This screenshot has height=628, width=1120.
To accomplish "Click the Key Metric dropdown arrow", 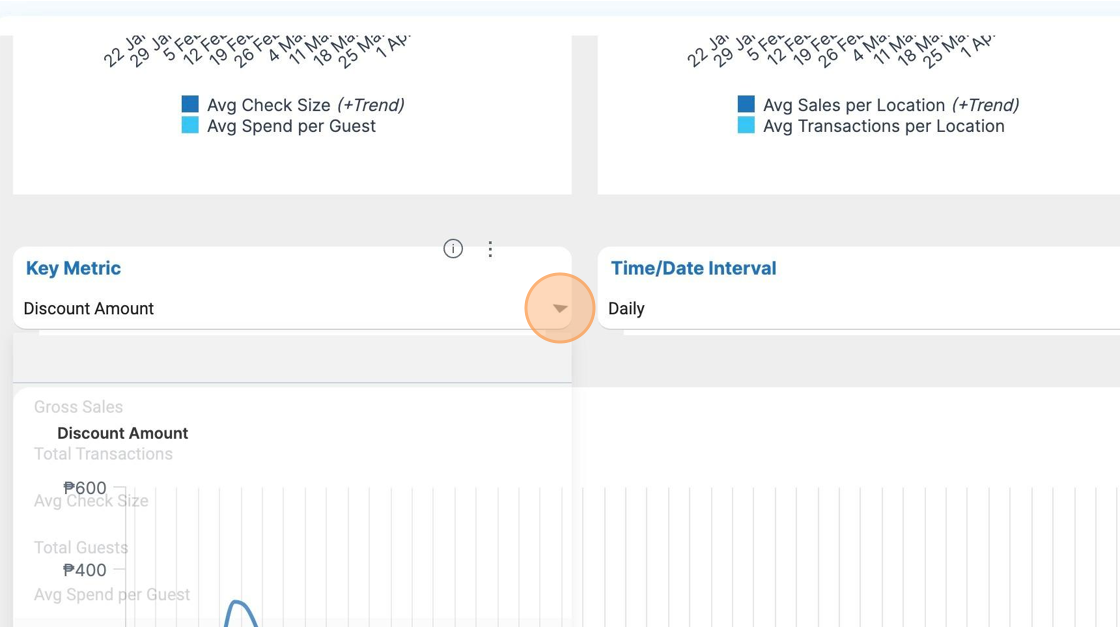I will click(560, 308).
